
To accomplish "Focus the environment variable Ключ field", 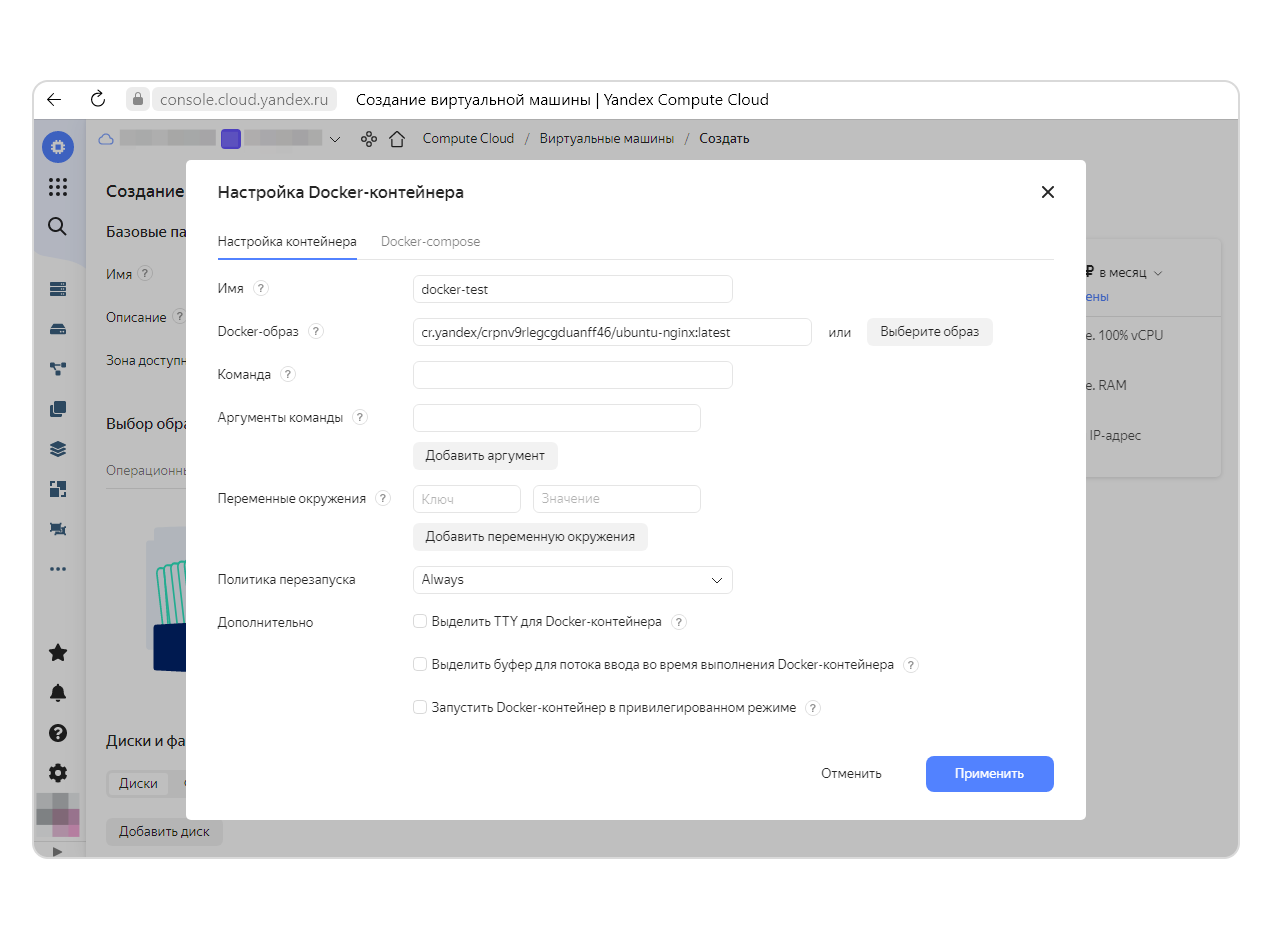I will point(467,499).
